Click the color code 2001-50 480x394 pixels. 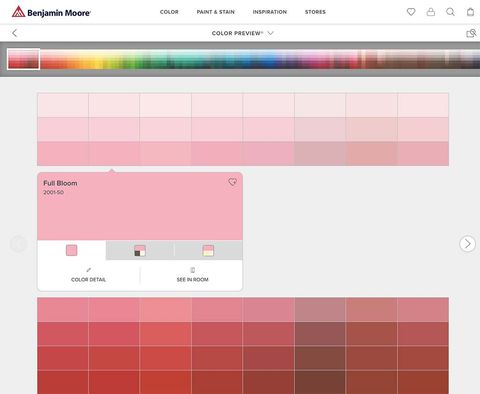[53, 192]
